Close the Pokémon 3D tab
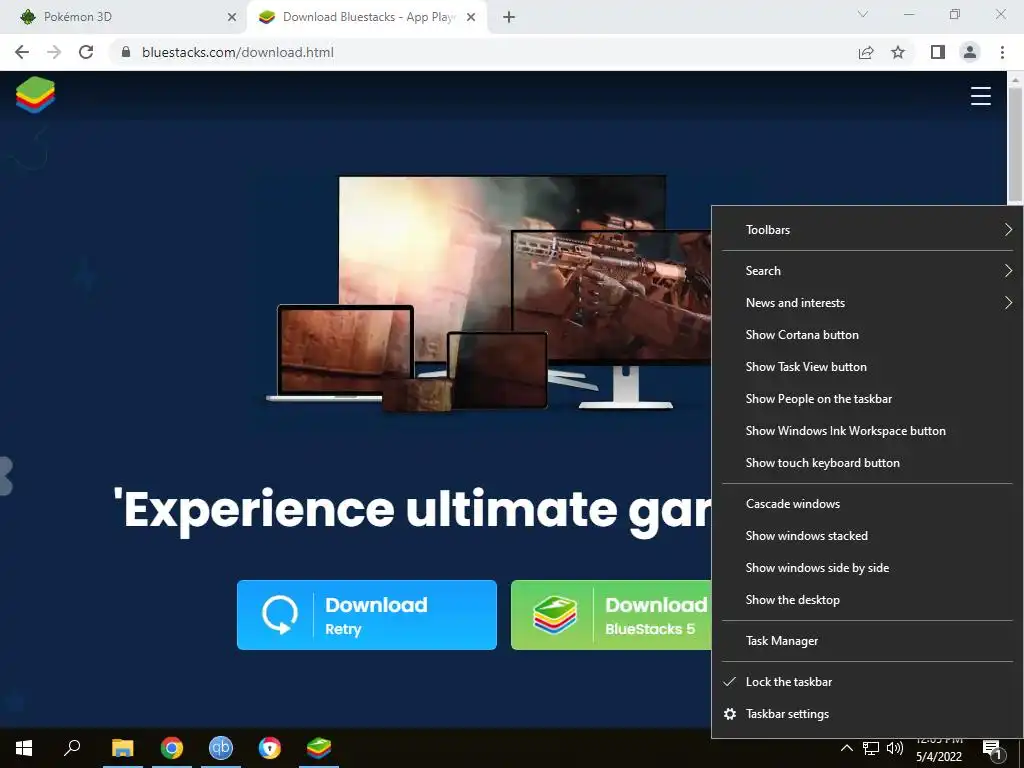Viewport: 1024px width, 768px height. tap(232, 18)
